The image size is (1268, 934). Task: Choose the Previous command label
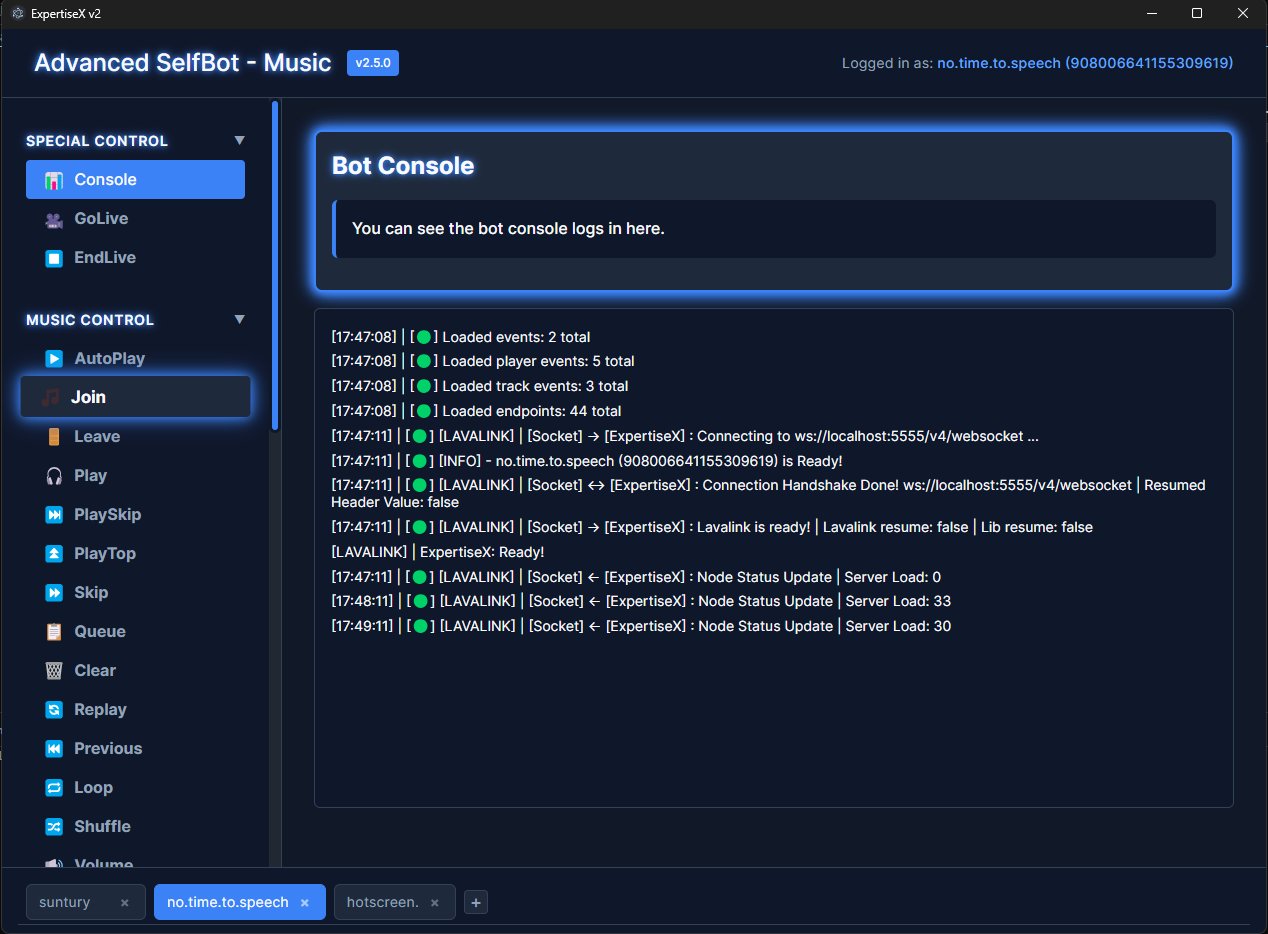click(x=108, y=749)
